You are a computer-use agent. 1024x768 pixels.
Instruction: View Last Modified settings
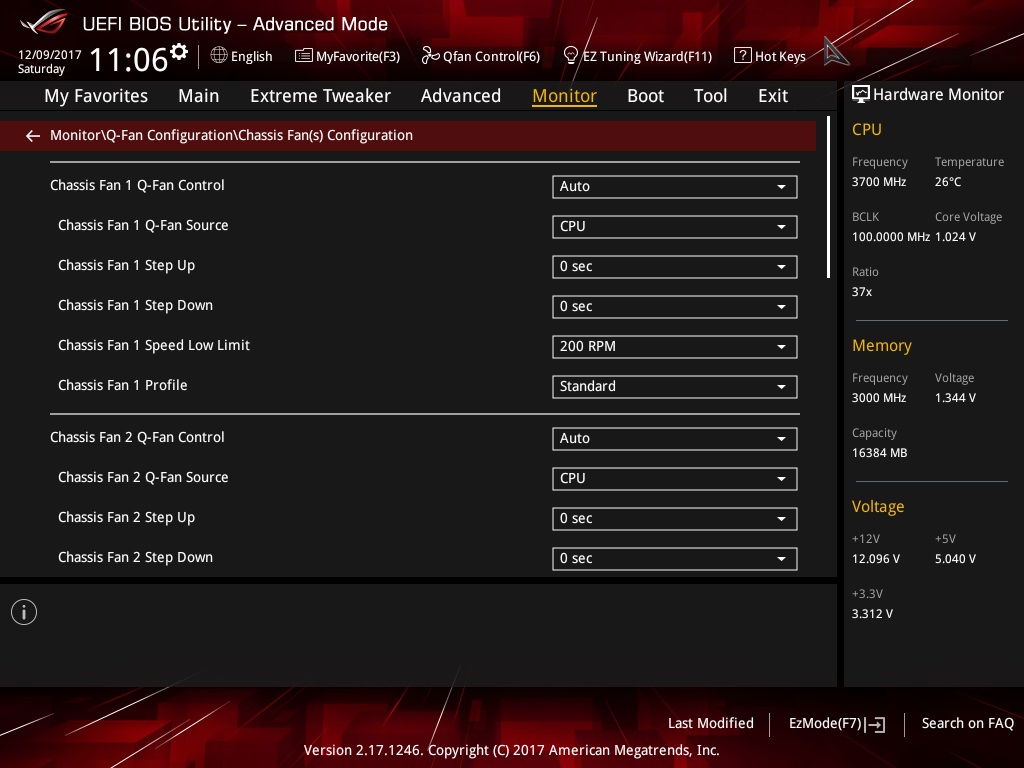pyautogui.click(x=711, y=723)
